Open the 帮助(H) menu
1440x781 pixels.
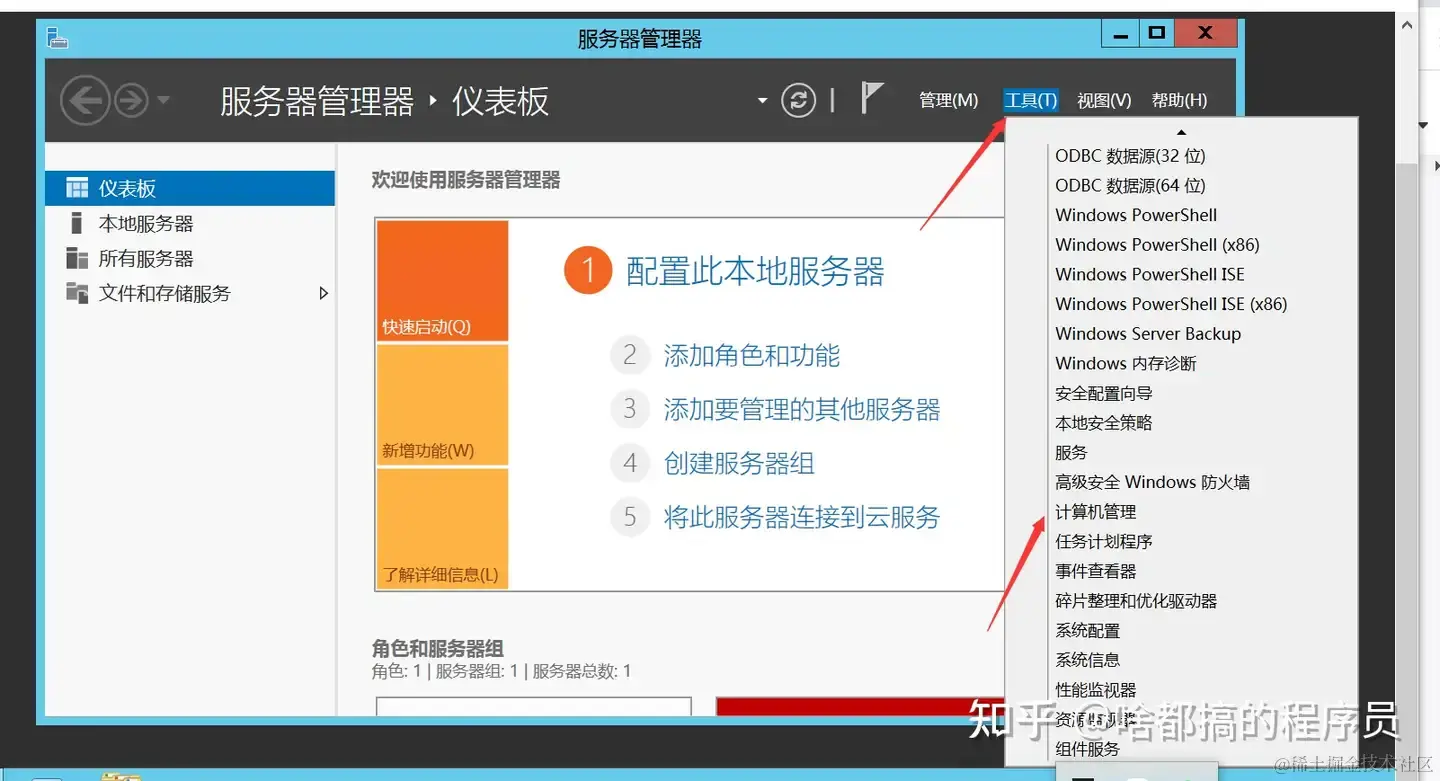1179,100
